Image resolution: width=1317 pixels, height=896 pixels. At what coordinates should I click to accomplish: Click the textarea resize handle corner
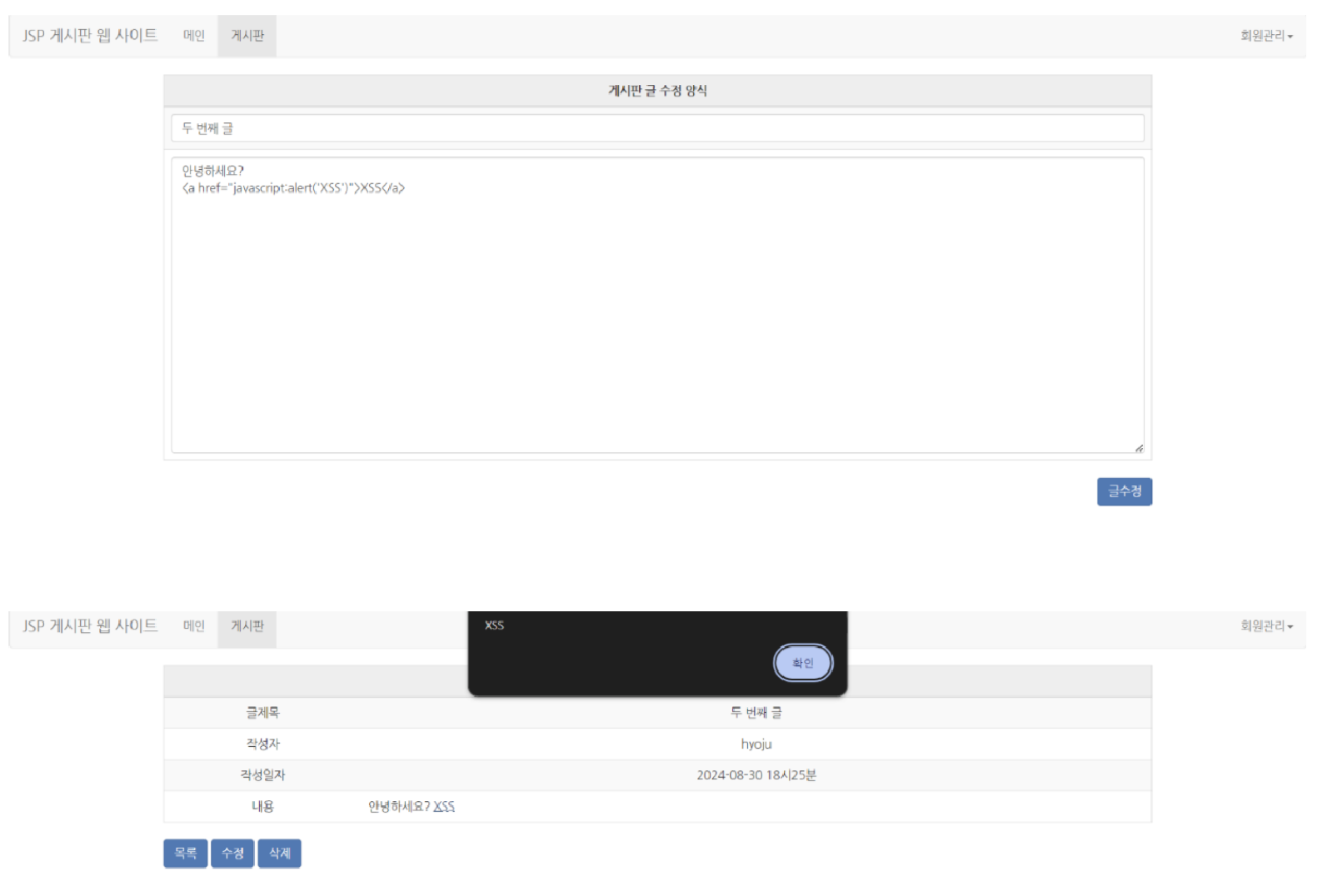point(1139,449)
